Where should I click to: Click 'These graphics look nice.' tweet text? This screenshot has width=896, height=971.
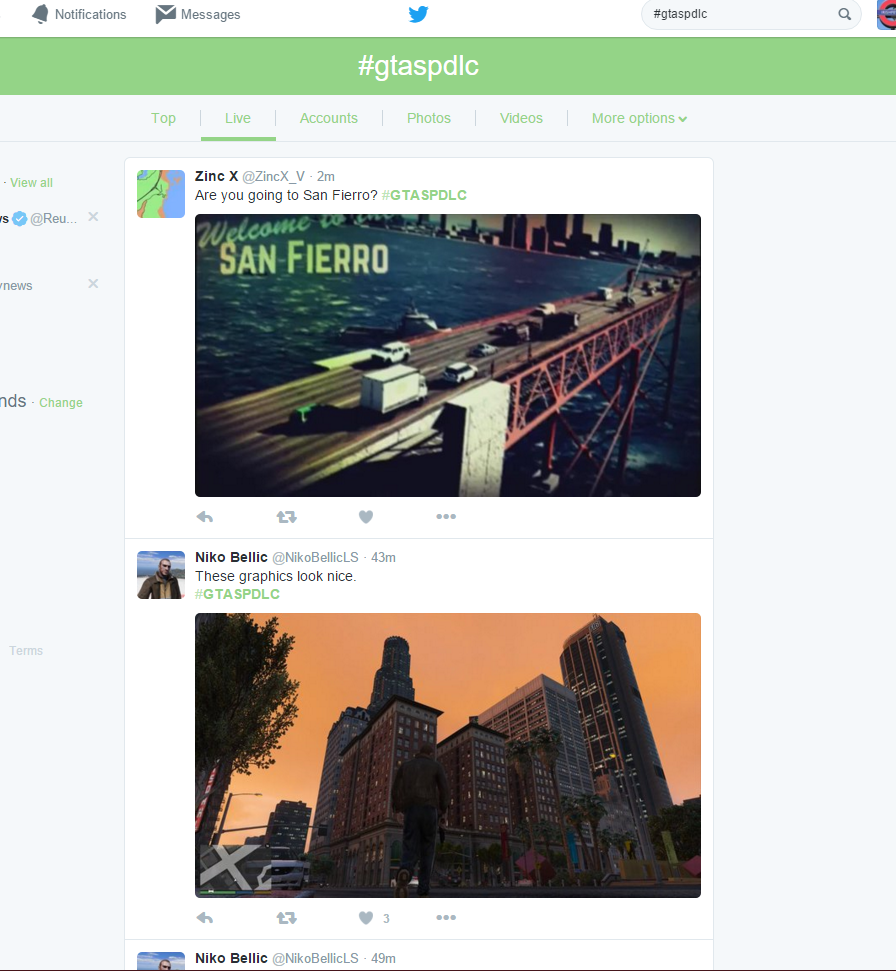click(x=276, y=576)
